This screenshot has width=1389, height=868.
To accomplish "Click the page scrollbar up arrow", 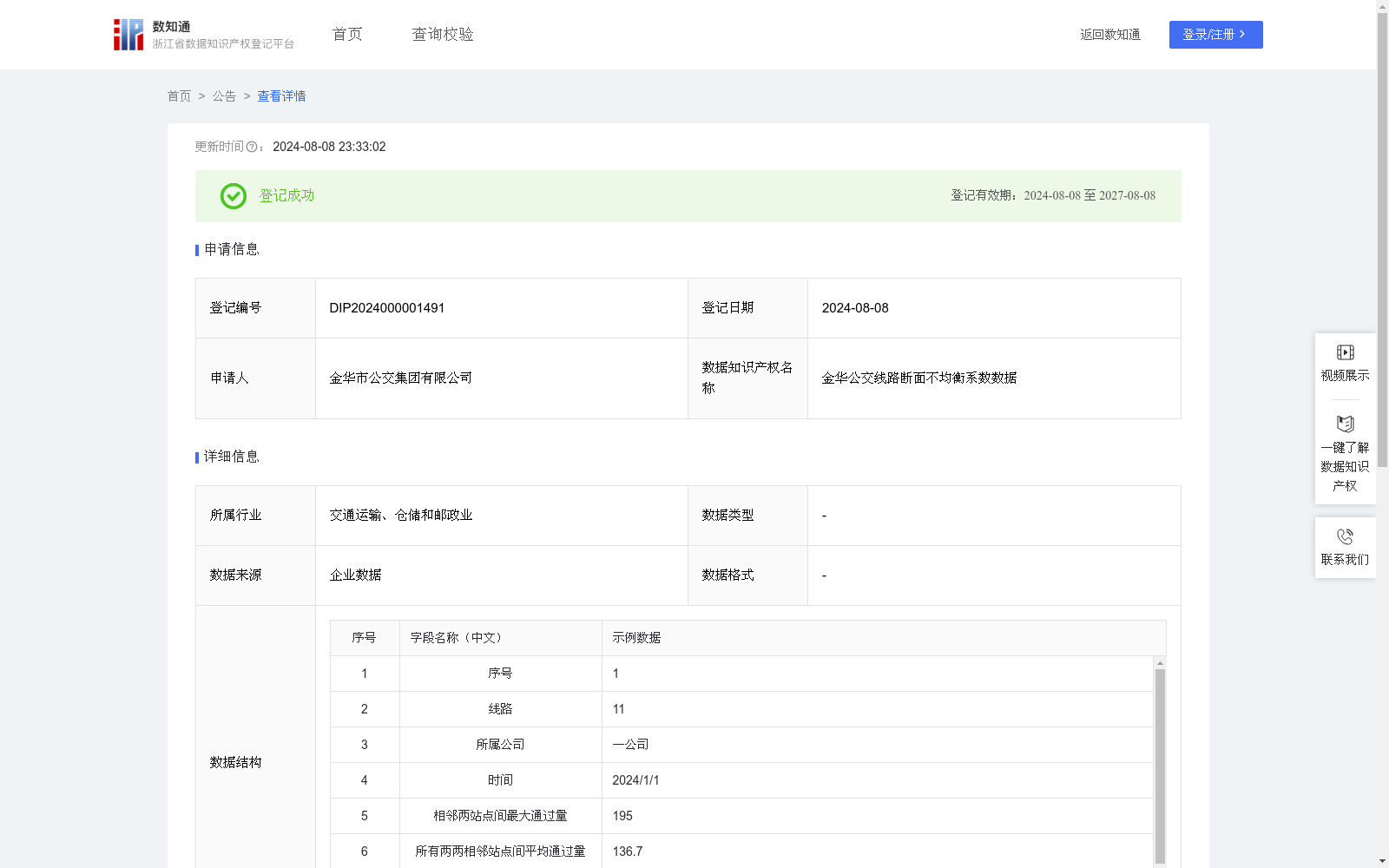I will tap(1382, 6).
